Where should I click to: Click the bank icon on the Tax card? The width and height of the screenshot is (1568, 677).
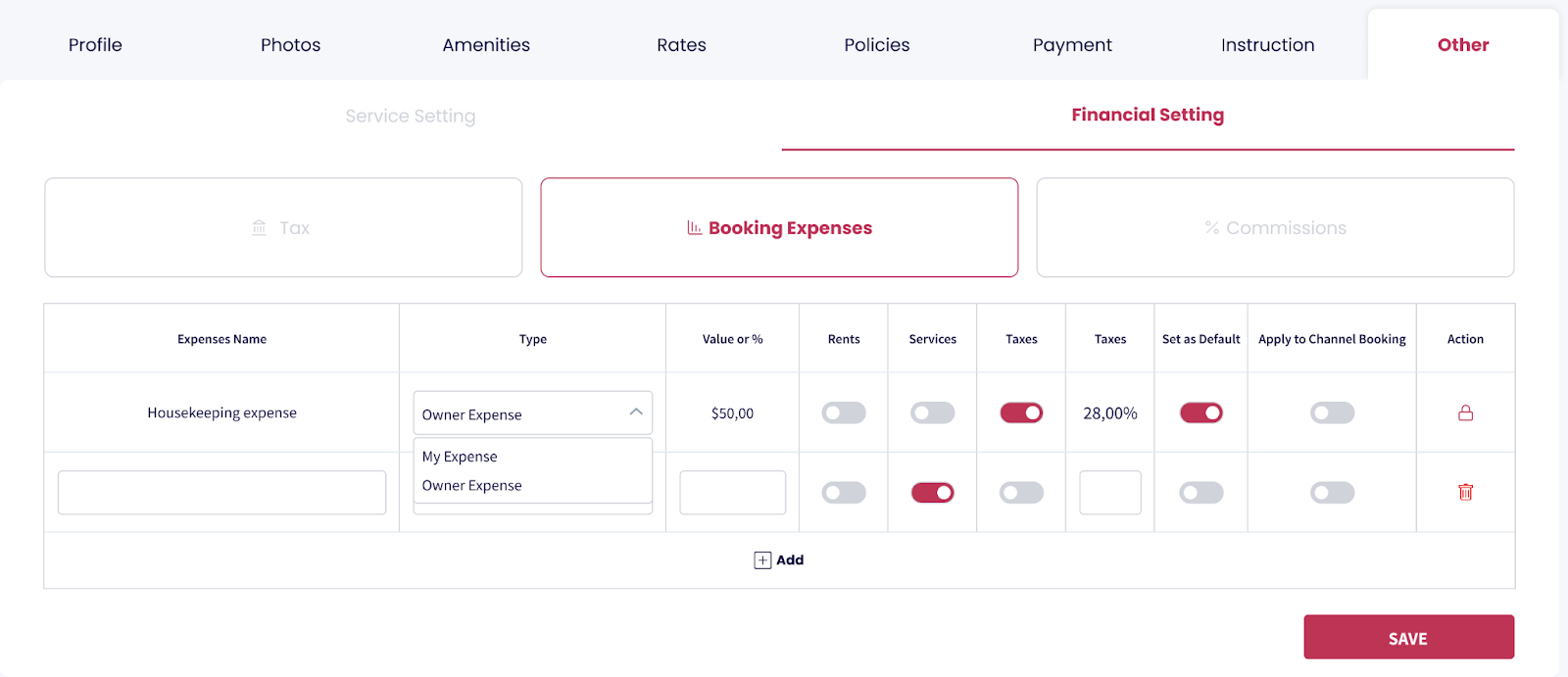[x=259, y=228]
